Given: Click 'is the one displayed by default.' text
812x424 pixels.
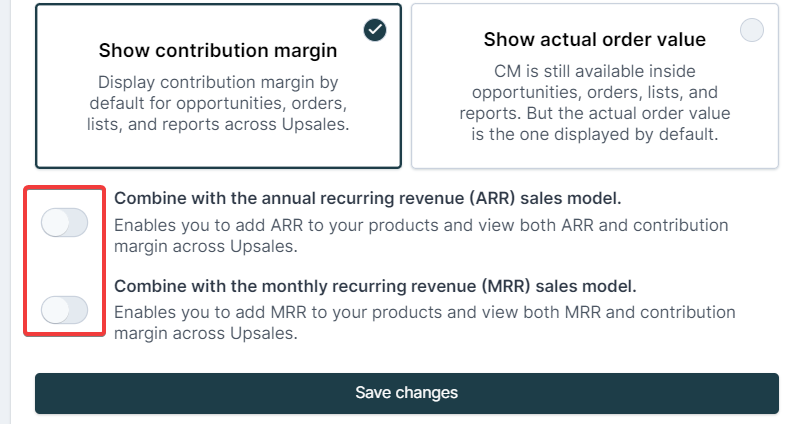Looking at the screenshot, I should point(594,134).
